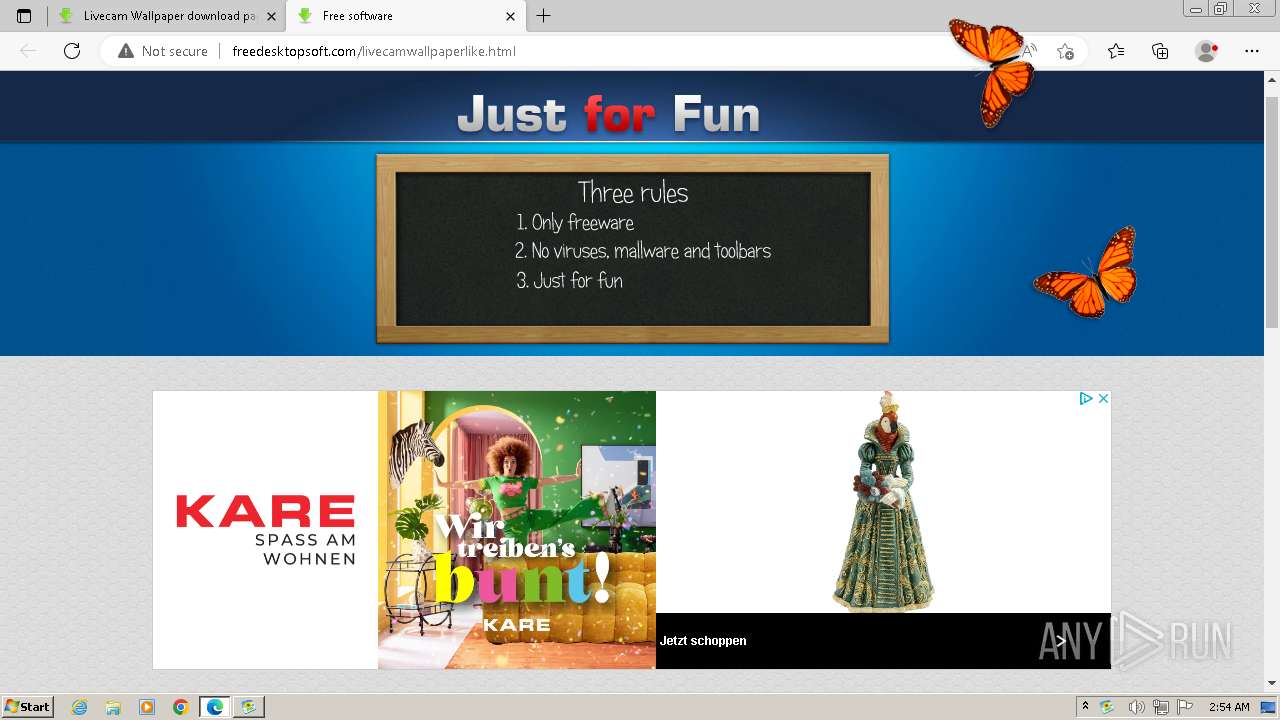This screenshot has width=1280, height=720.
Task: Open media player from taskbar
Action: [147, 707]
